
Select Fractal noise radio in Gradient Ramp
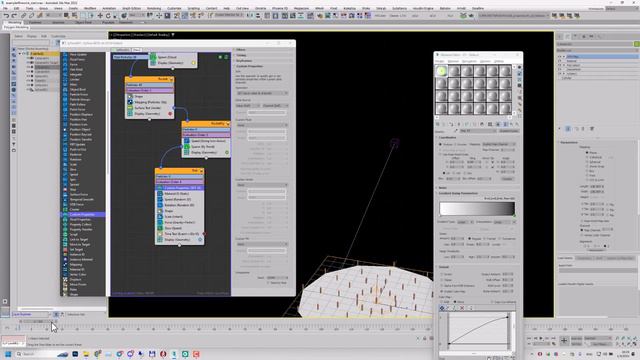pyautogui.click(x=485, y=238)
